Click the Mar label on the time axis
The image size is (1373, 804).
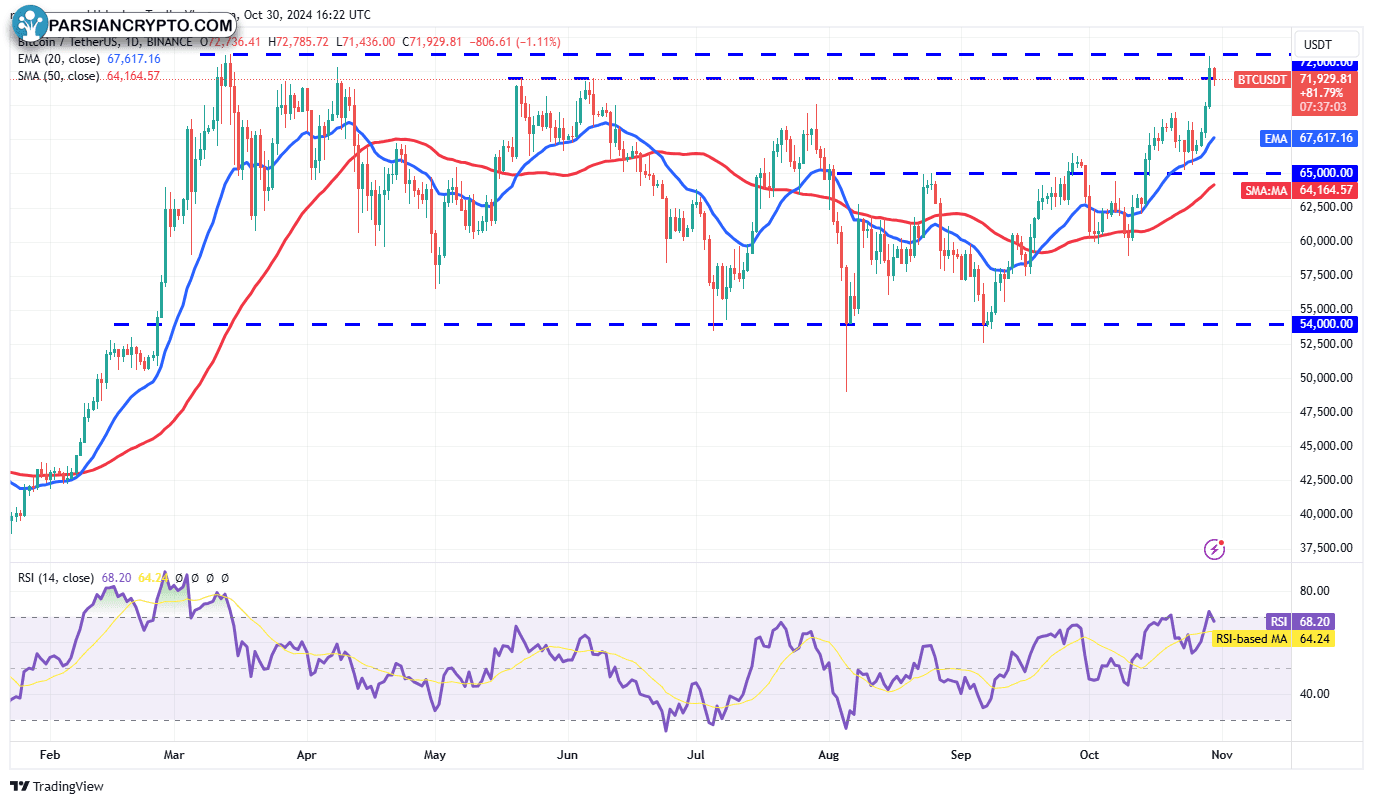click(175, 755)
